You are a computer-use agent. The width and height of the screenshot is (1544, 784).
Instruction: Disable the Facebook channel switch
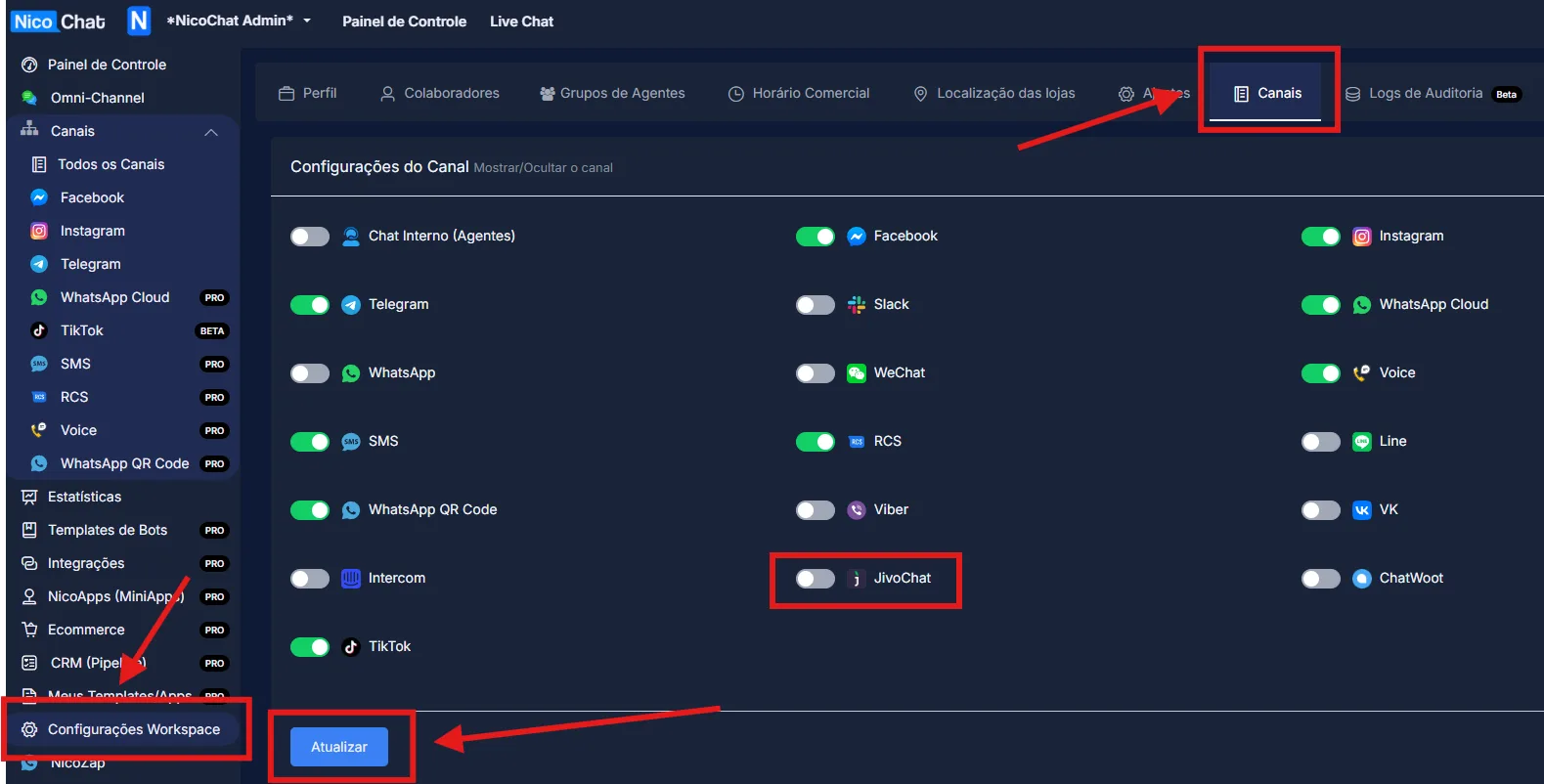click(x=816, y=237)
